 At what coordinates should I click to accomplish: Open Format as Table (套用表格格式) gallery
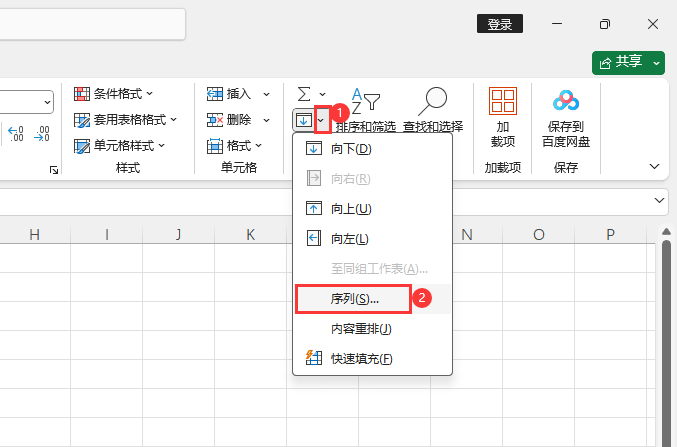(x=125, y=120)
